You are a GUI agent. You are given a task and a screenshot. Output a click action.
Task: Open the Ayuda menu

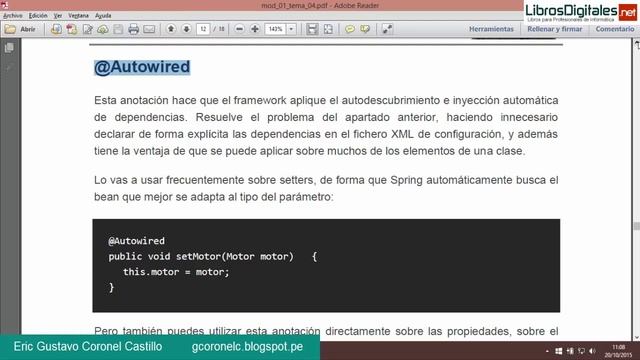(103, 16)
